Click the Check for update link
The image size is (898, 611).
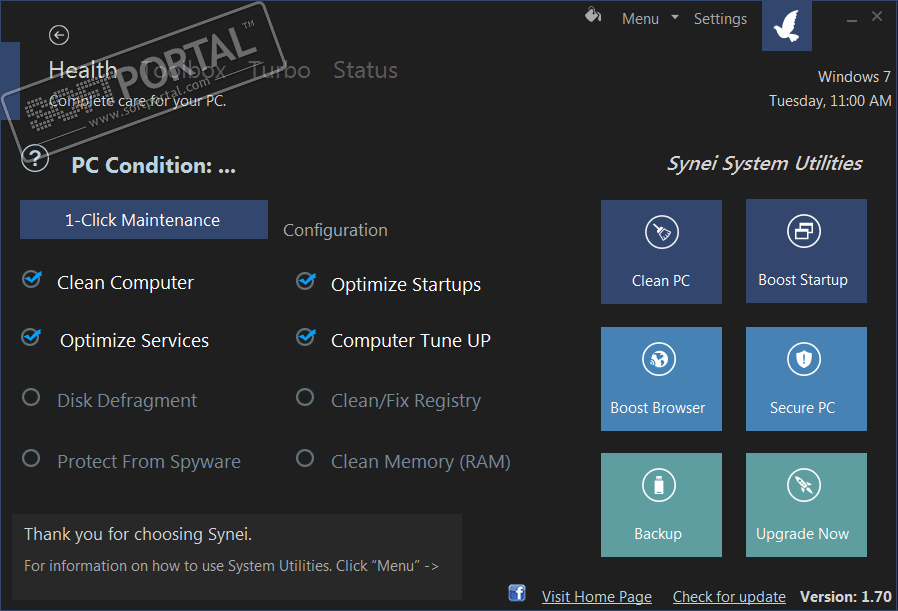(729, 597)
